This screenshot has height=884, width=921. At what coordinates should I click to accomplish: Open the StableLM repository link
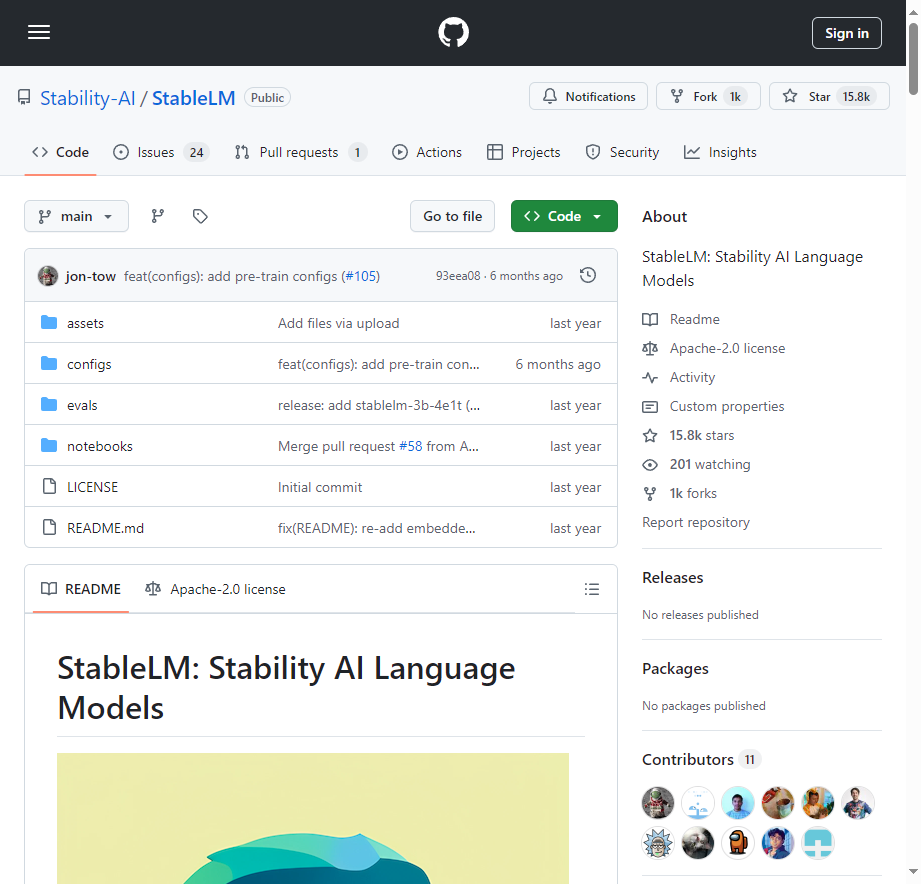[193, 98]
